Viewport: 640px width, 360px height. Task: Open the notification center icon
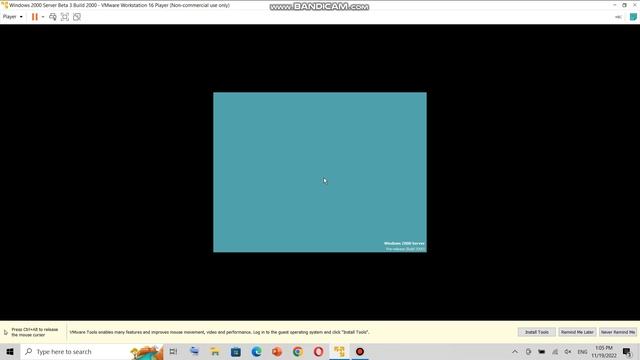[627, 351]
